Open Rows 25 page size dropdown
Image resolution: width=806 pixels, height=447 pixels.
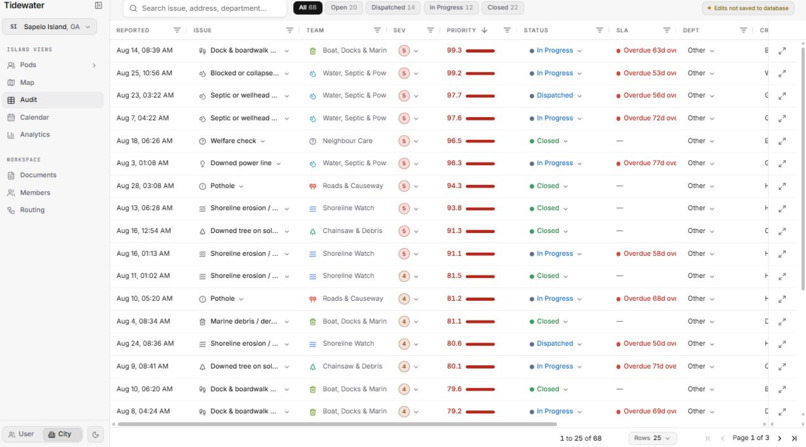tap(652, 438)
